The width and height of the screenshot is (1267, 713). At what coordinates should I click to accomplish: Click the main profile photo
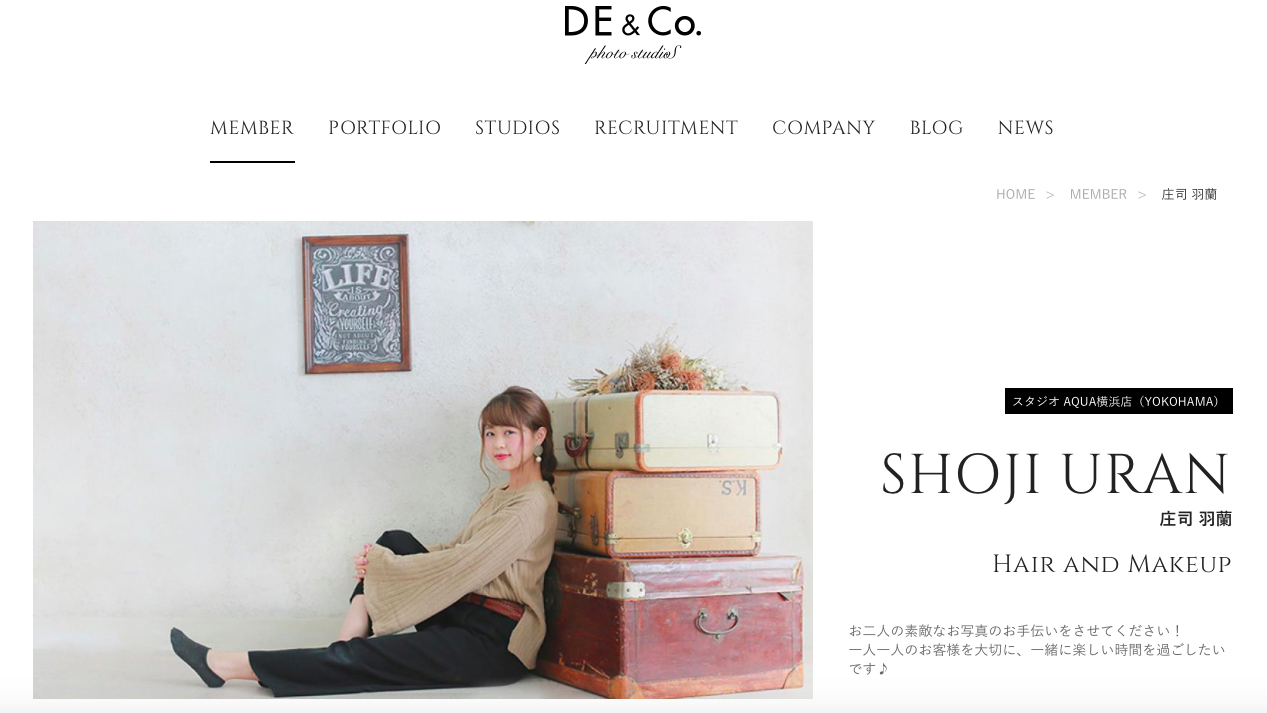(423, 460)
